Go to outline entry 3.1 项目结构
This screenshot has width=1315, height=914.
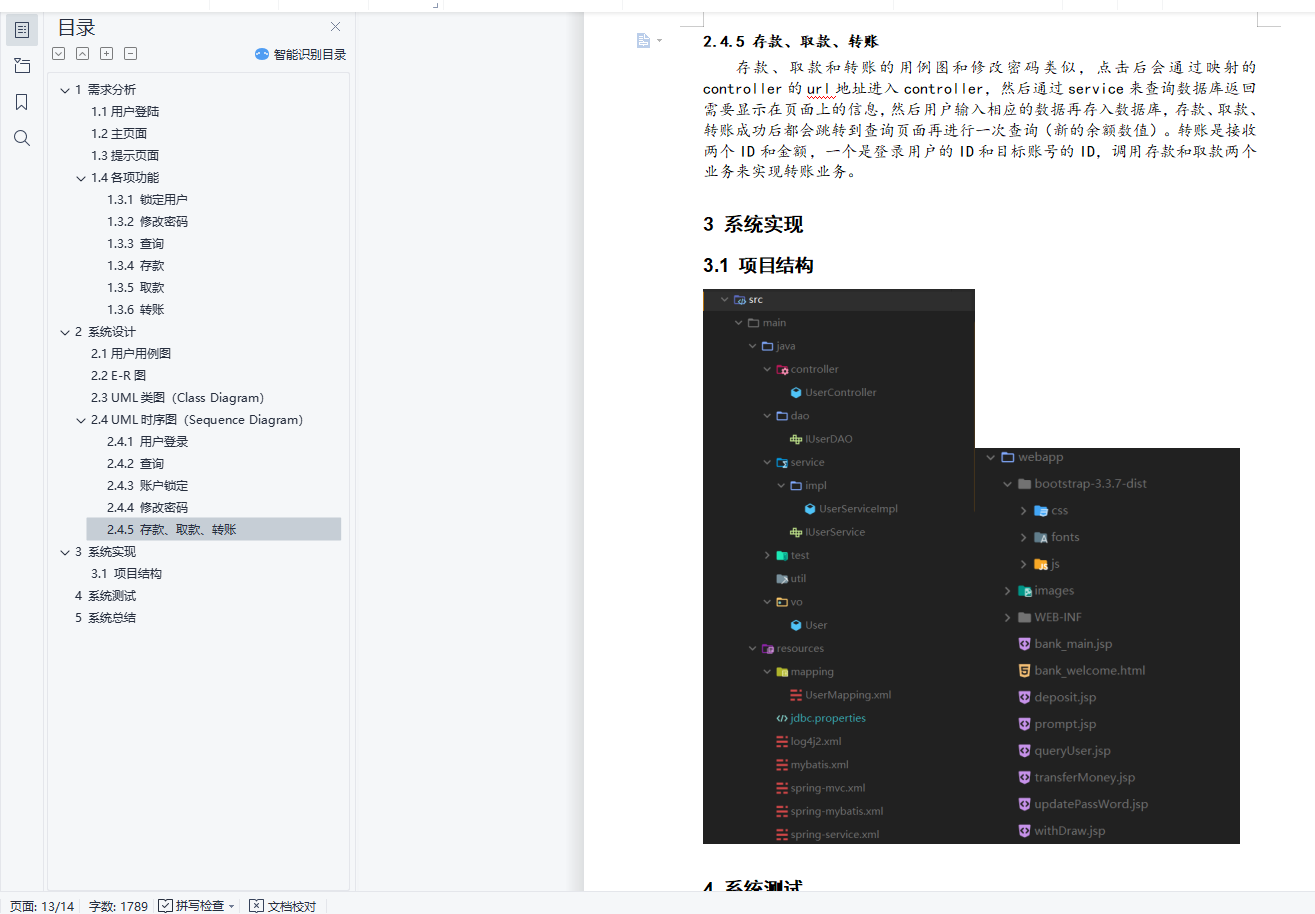point(126,573)
